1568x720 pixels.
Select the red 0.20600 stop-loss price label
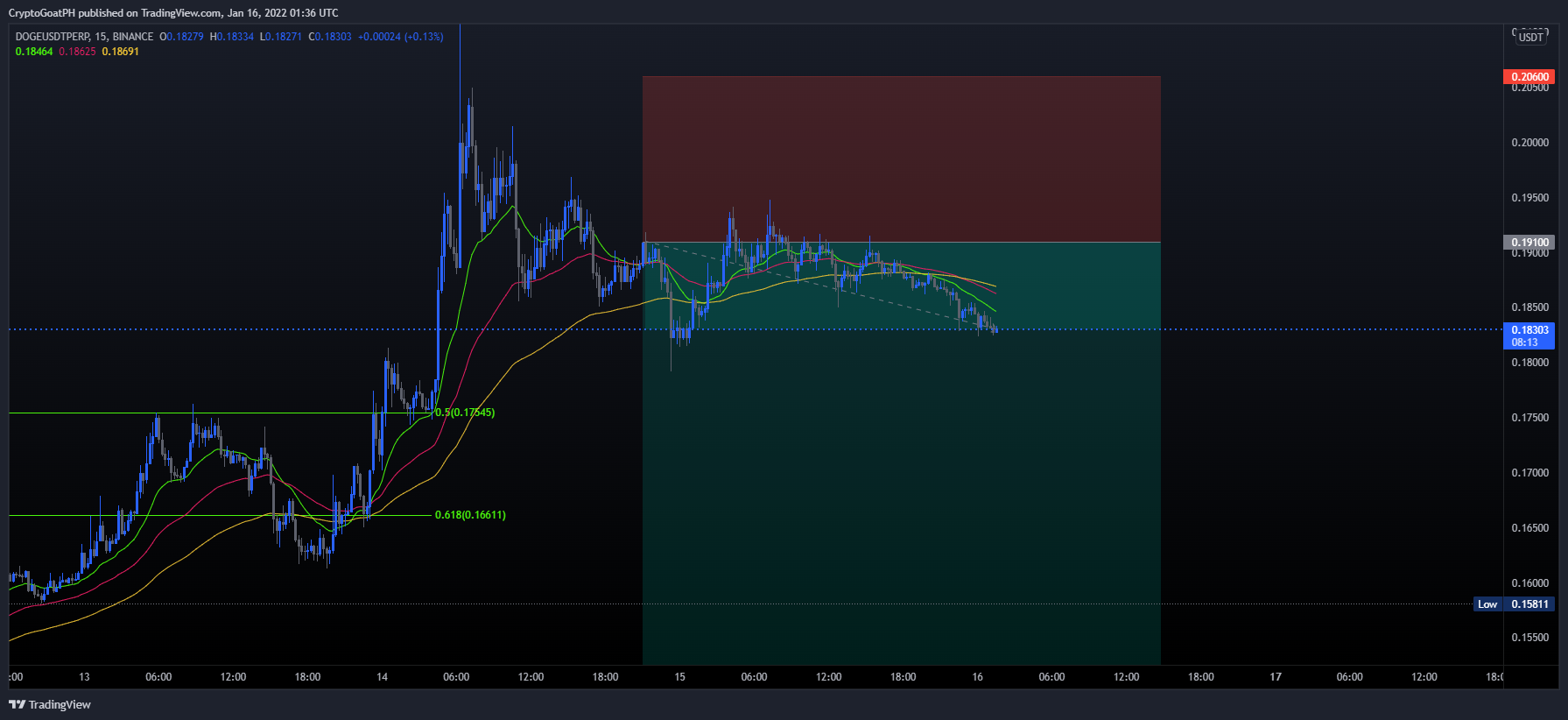[1529, 77]
